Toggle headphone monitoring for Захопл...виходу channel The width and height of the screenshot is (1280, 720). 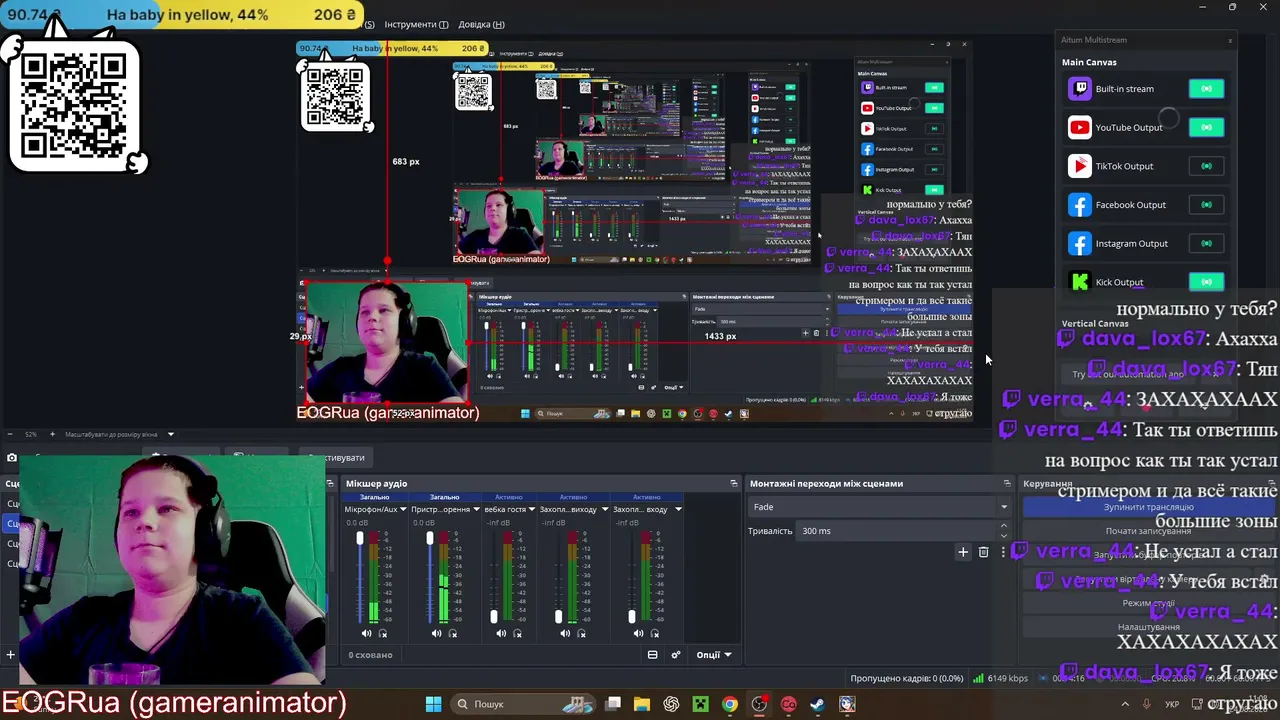[581, 633]
